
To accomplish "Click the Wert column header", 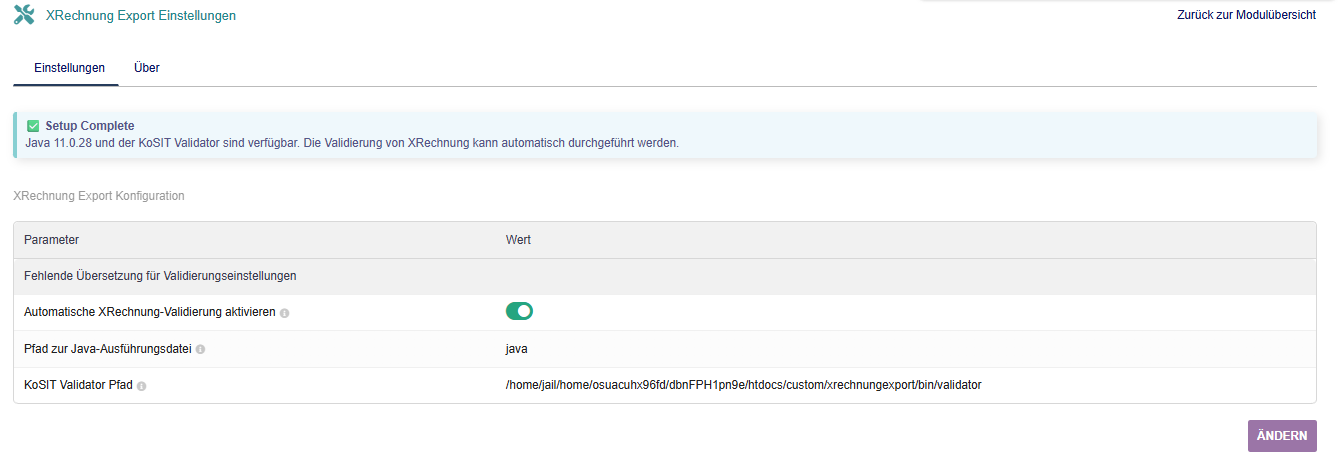I will pos(518,240).
